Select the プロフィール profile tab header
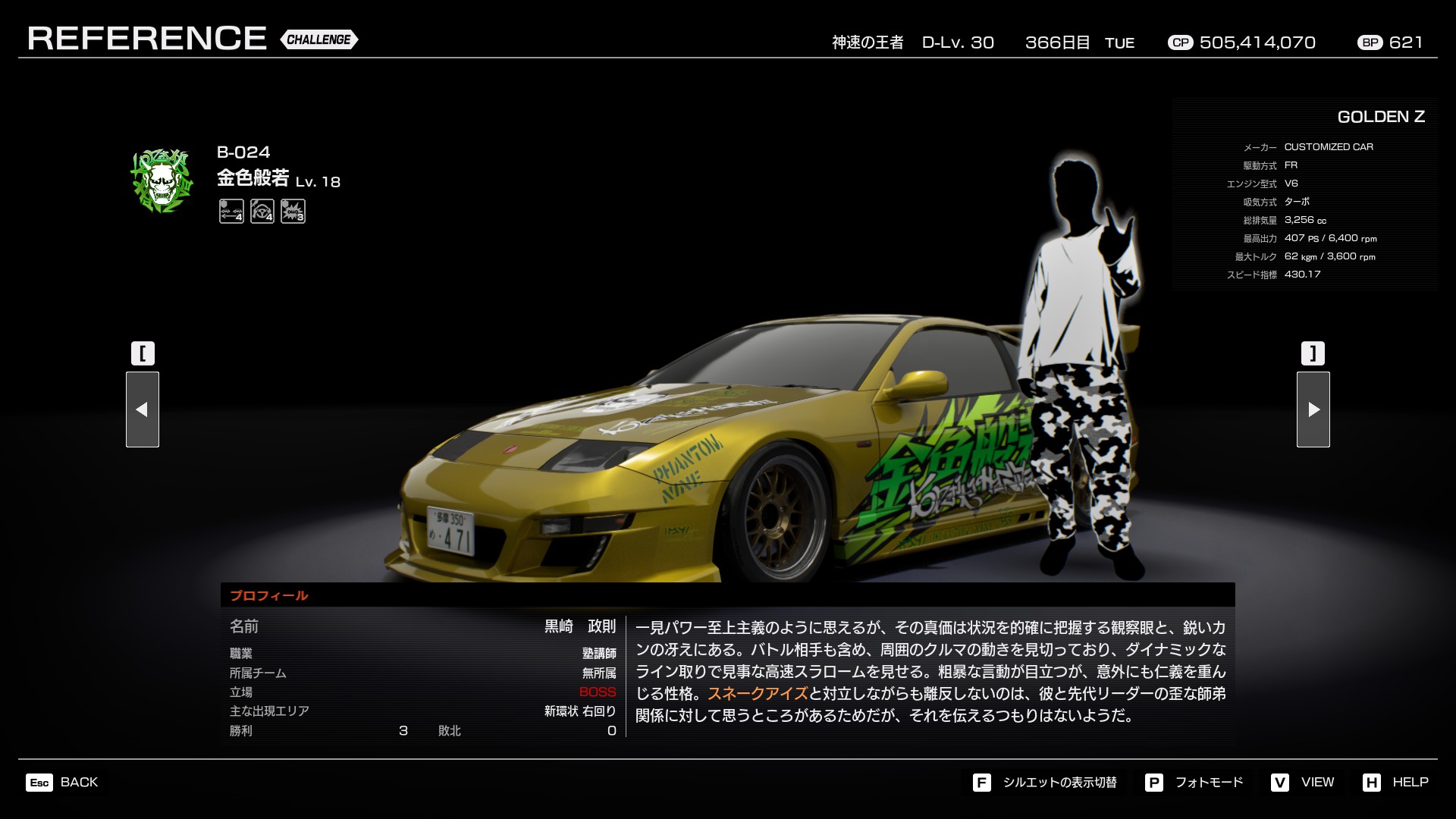 point(269,595)
